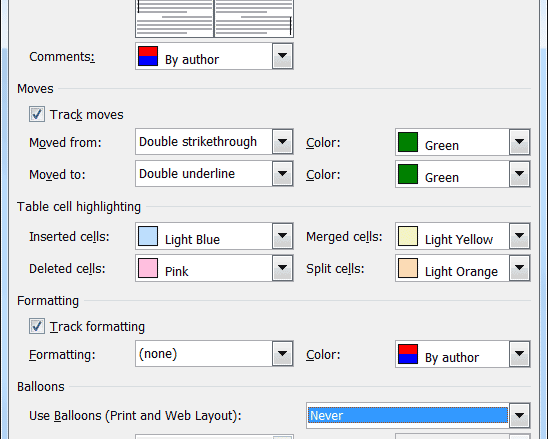
Task: Click the left changed-lines preview thumbnail
Action: pos(174,18)
